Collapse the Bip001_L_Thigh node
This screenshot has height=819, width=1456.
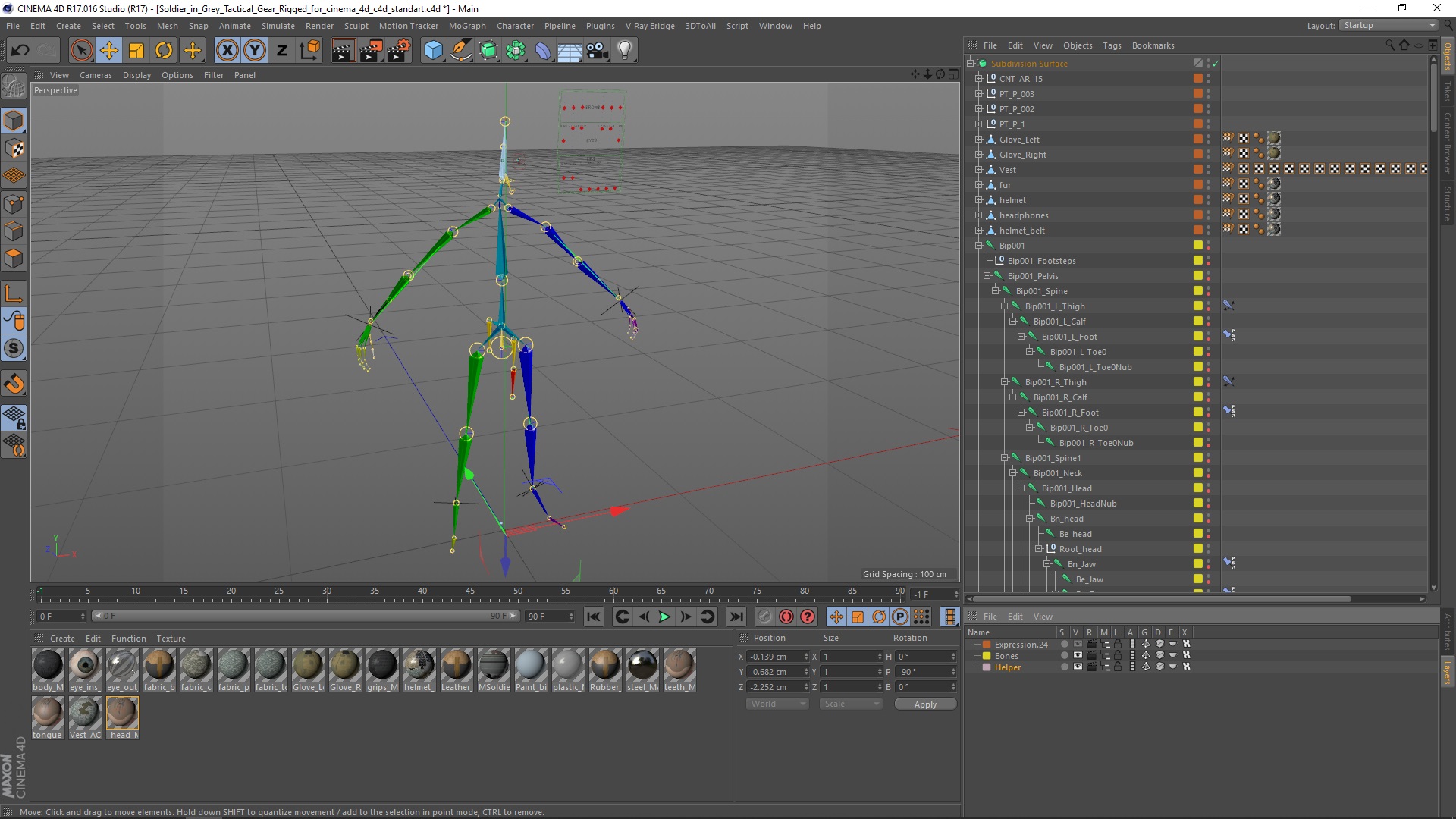1004,306
